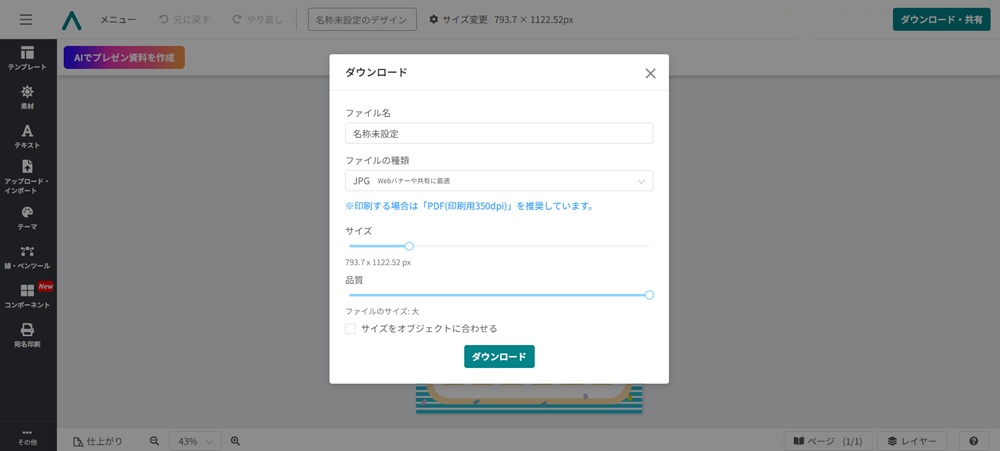Open the メニュー menu
Viewport: 1000px width, 451px height.
(118, 20)
